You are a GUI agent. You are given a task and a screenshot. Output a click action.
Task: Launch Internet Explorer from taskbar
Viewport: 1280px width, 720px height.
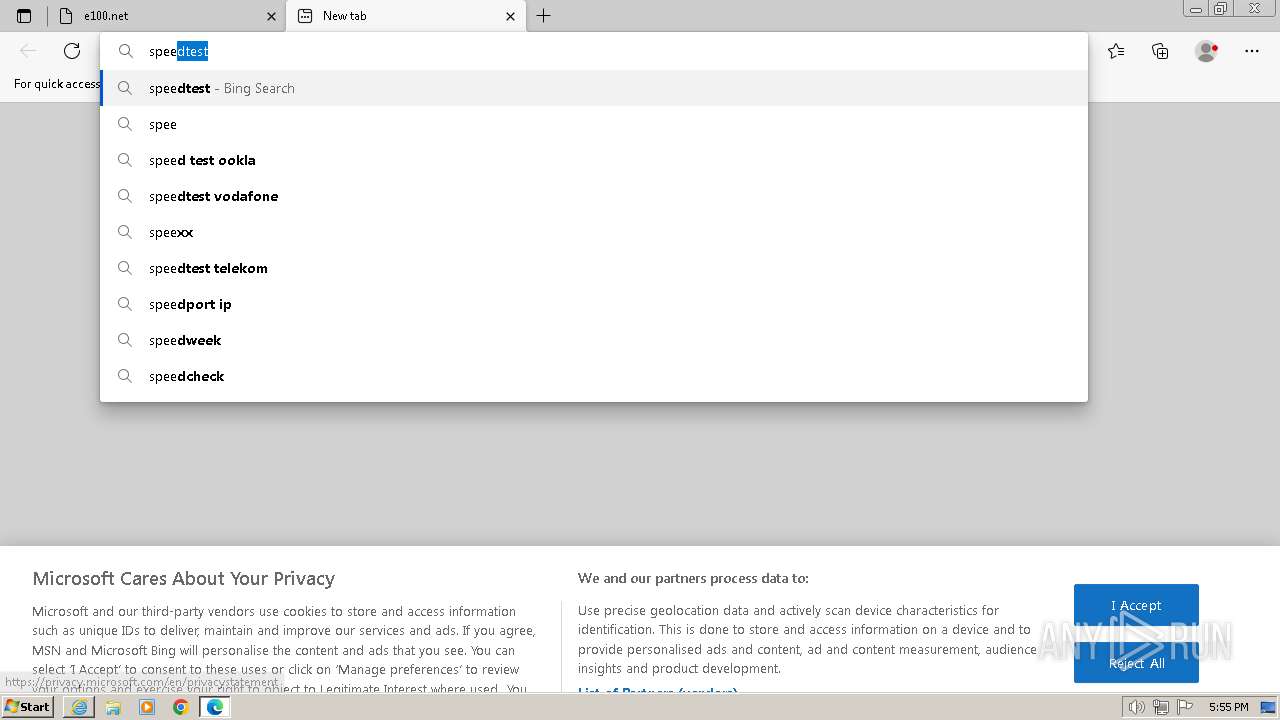[79, 707]
